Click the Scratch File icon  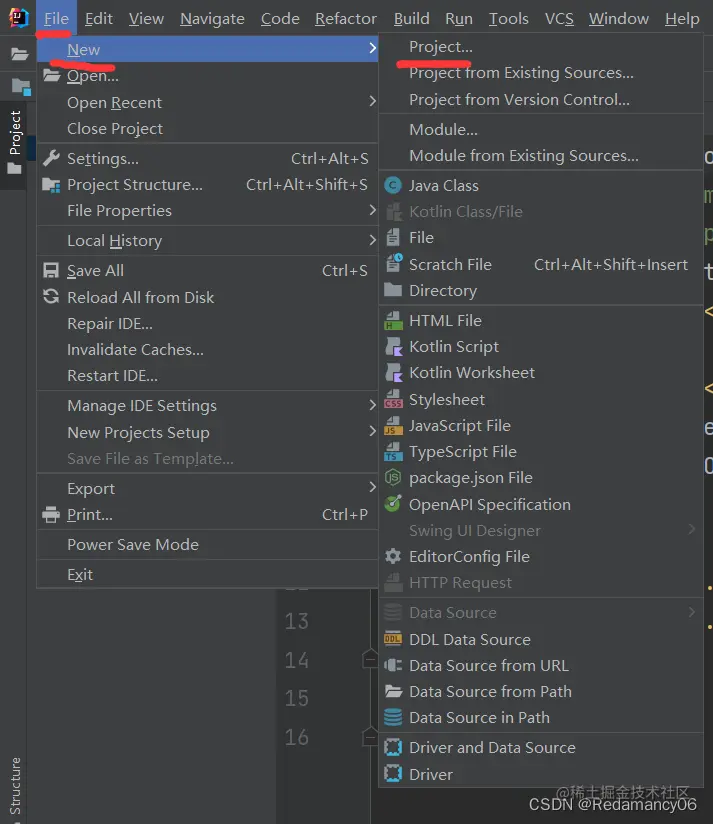(394, 263)
